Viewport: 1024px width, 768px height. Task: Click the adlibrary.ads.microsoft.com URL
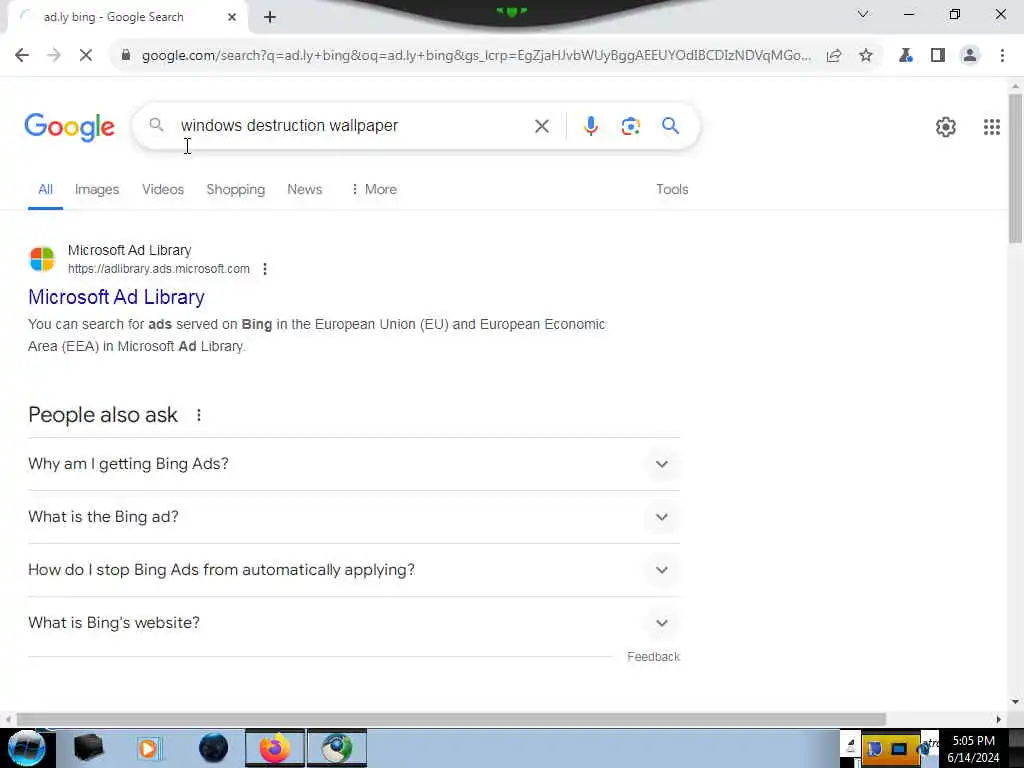(159, 269)
